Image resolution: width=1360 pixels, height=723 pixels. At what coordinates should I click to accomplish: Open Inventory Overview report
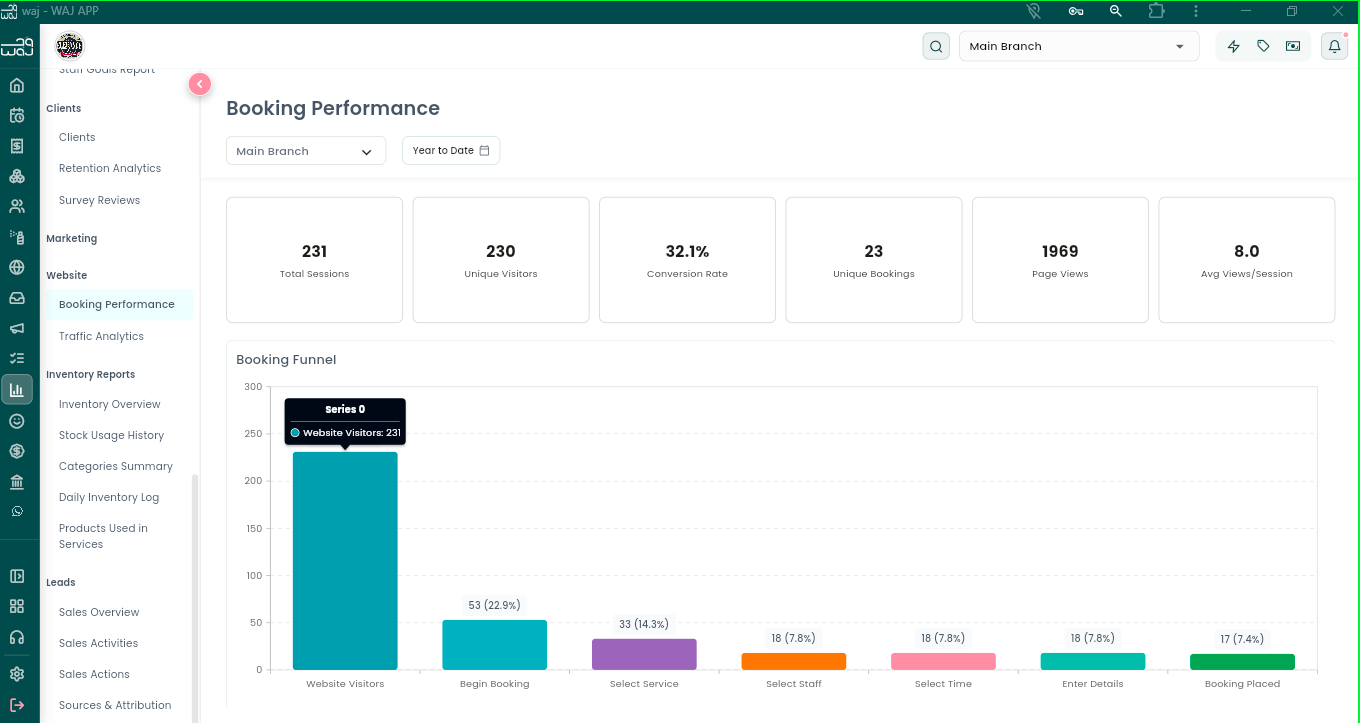[110, 404]
